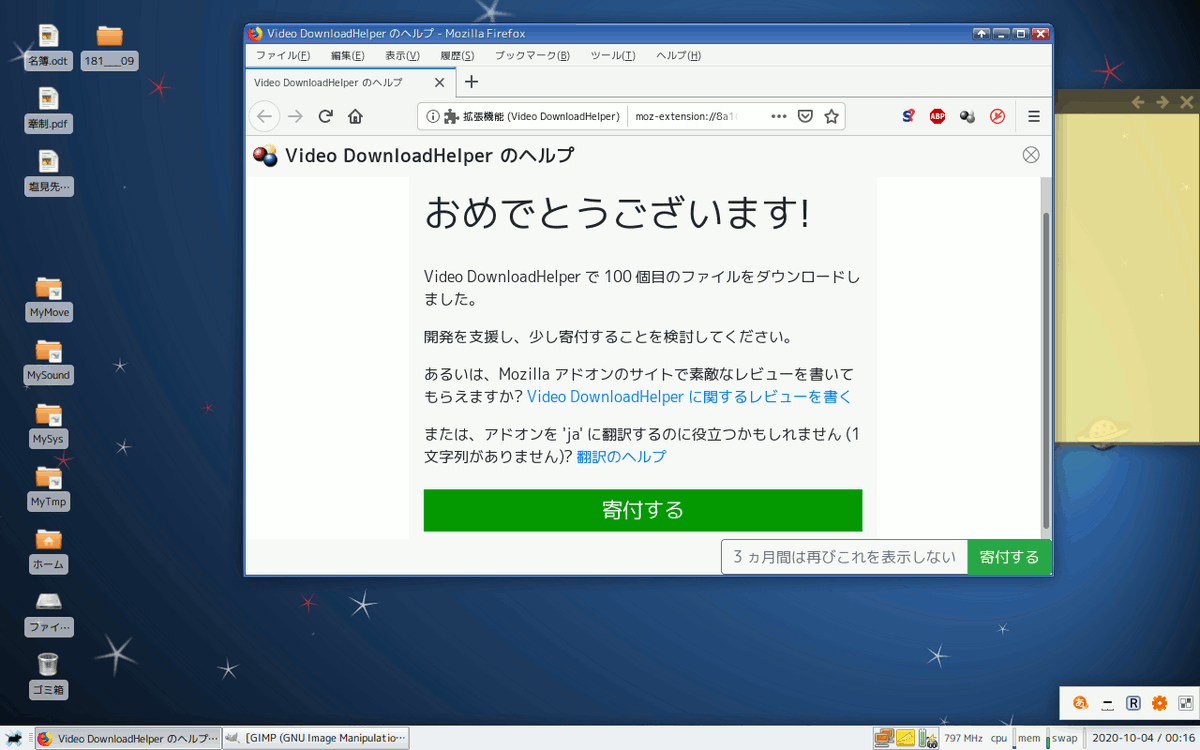Open the ファイル(F) menu
This screenshot has height=750, width=1200.
[x=283, y=55]
